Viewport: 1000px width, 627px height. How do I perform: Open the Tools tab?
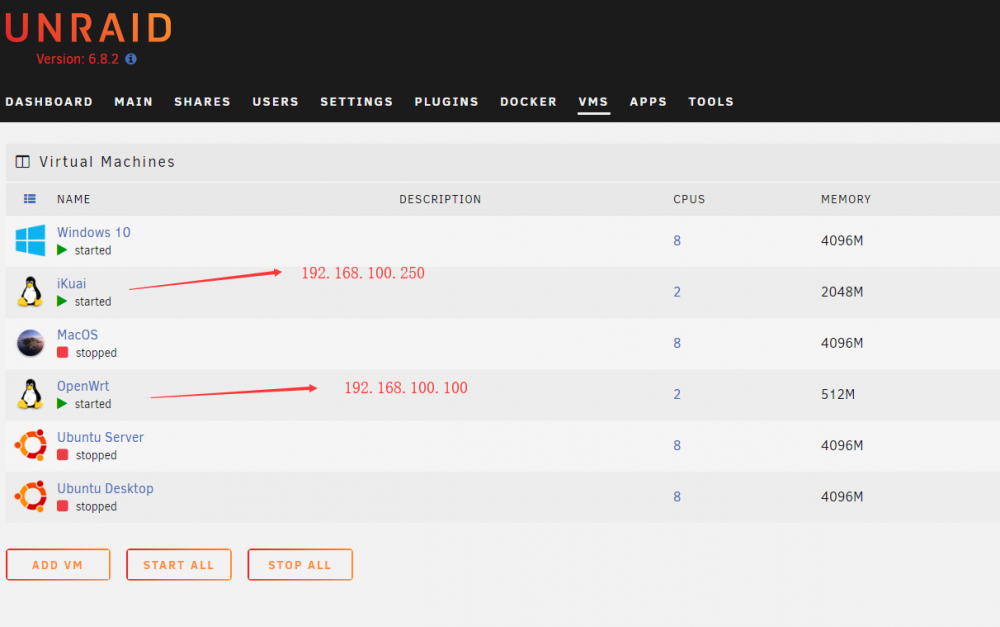click(710, 101)
